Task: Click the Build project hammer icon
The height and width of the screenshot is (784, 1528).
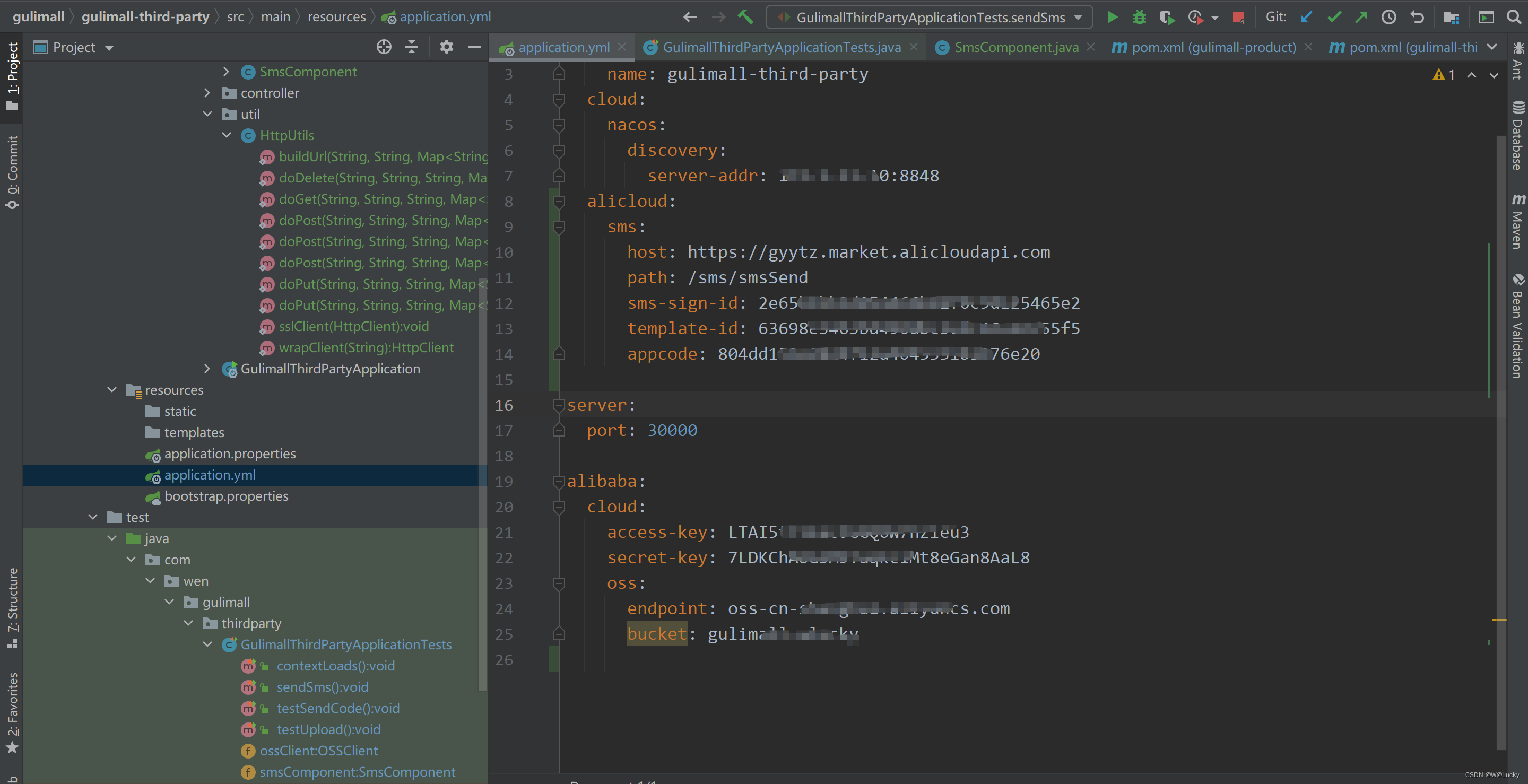Action: [745, 17]
